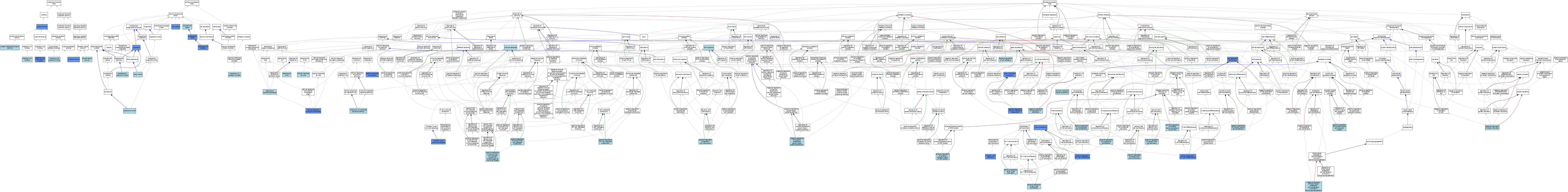Select 'negative regulation of signal transduction' node

[840, 75]
